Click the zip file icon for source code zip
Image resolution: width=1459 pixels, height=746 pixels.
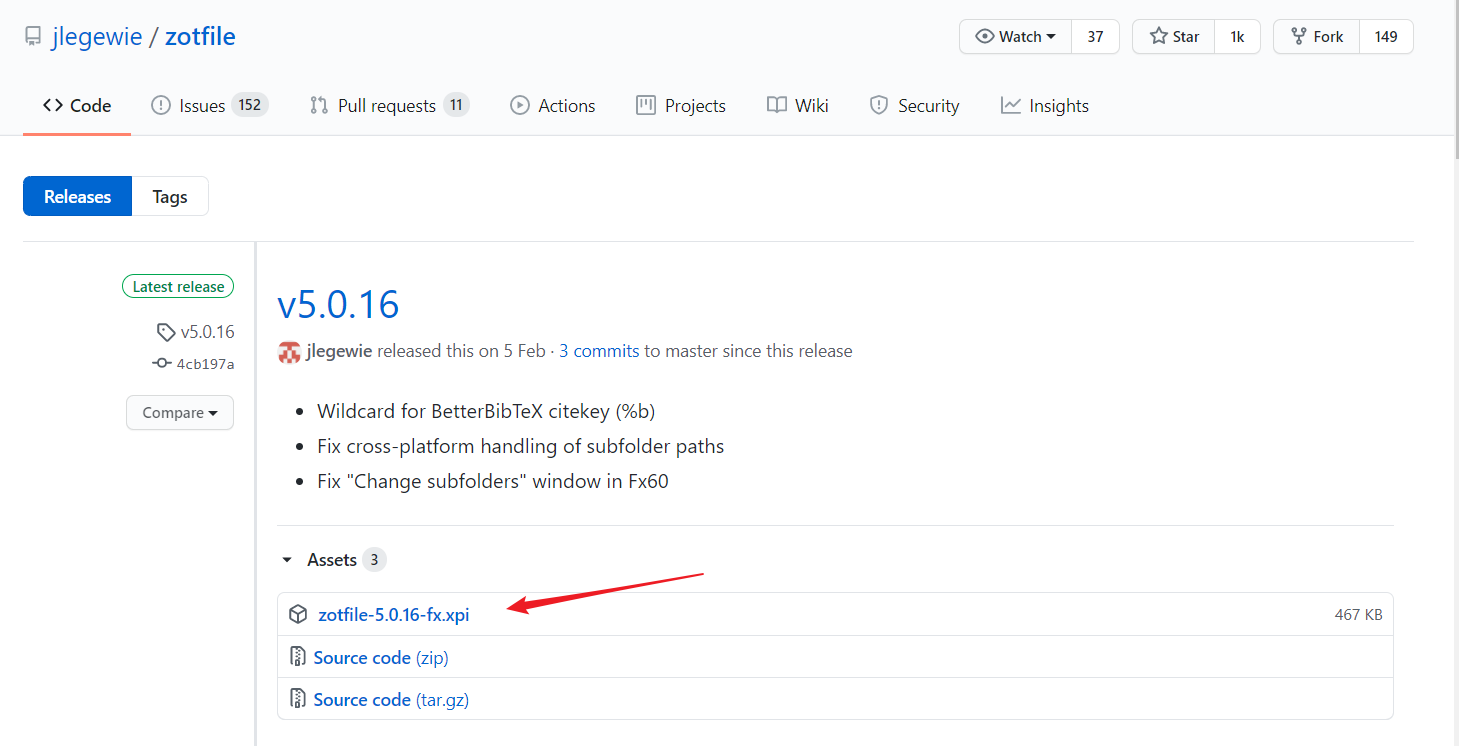298,656
